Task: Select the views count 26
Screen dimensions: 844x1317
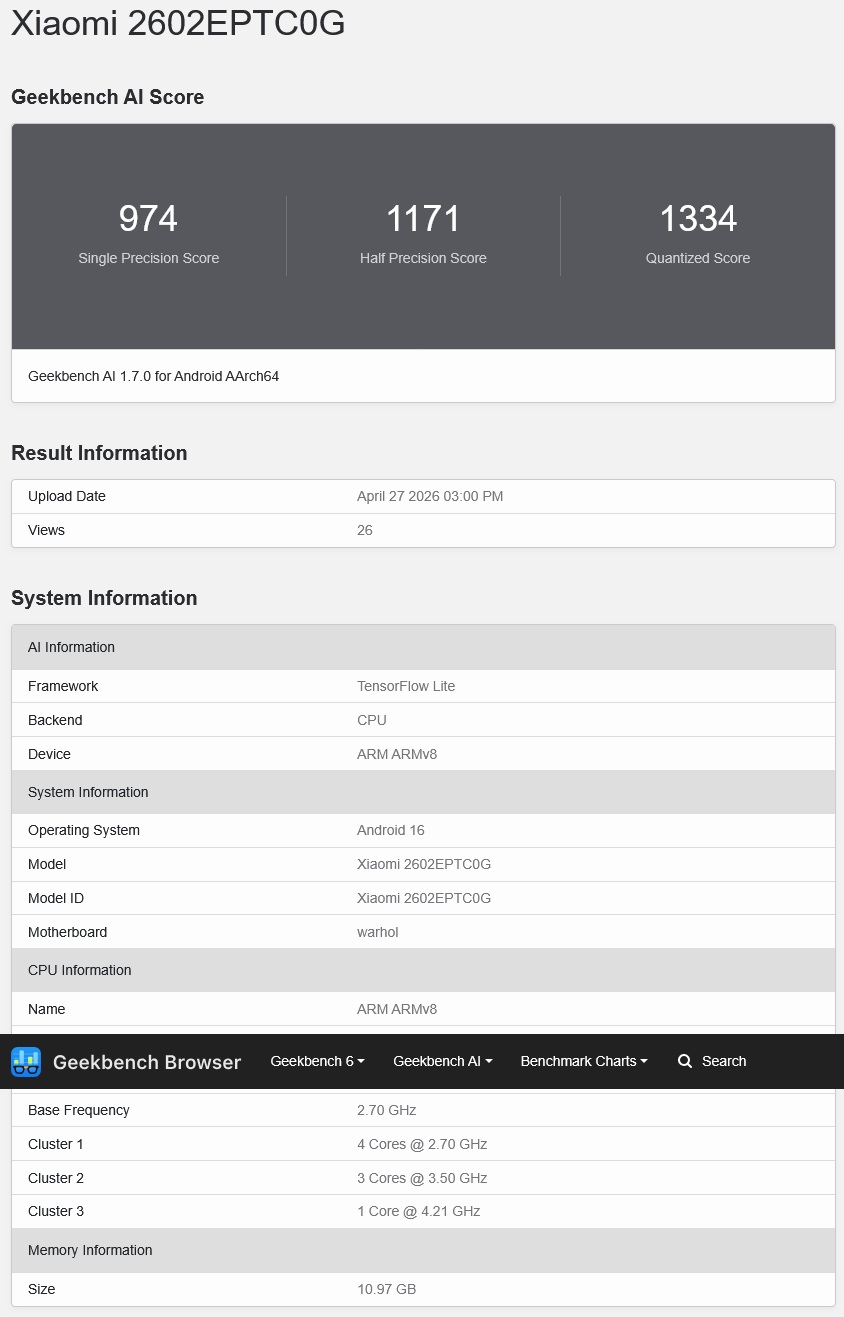Action: [x=365, y=530]
